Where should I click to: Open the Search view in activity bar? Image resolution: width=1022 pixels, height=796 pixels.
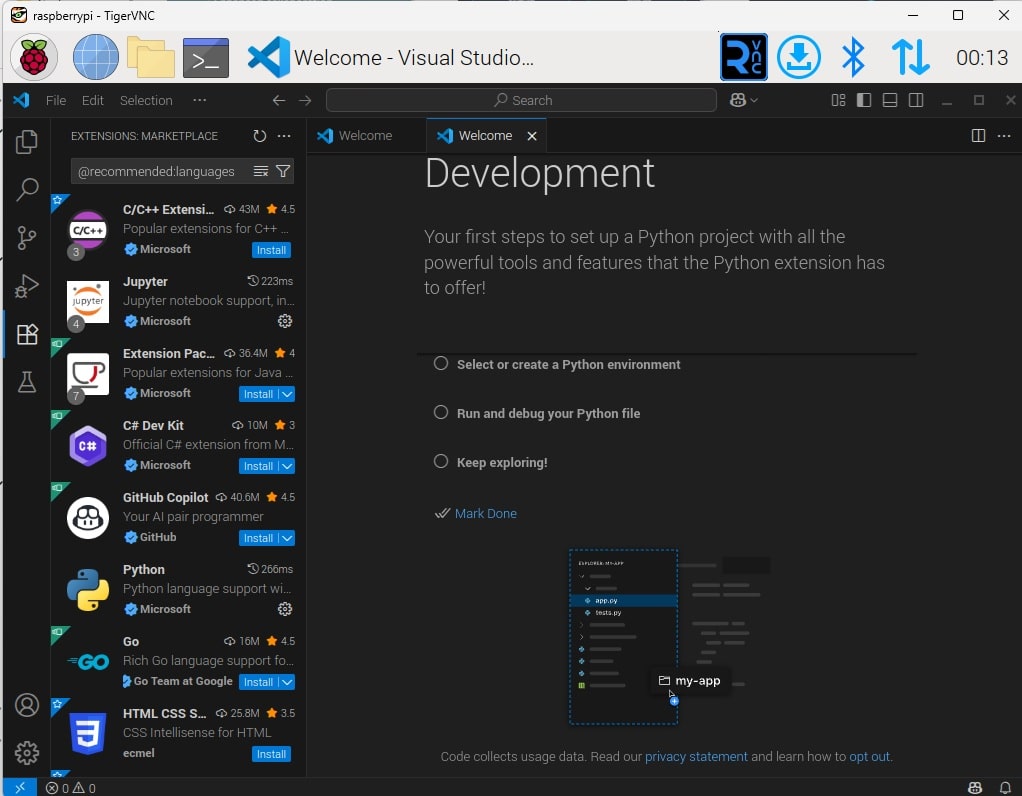[x=27, y=190]
